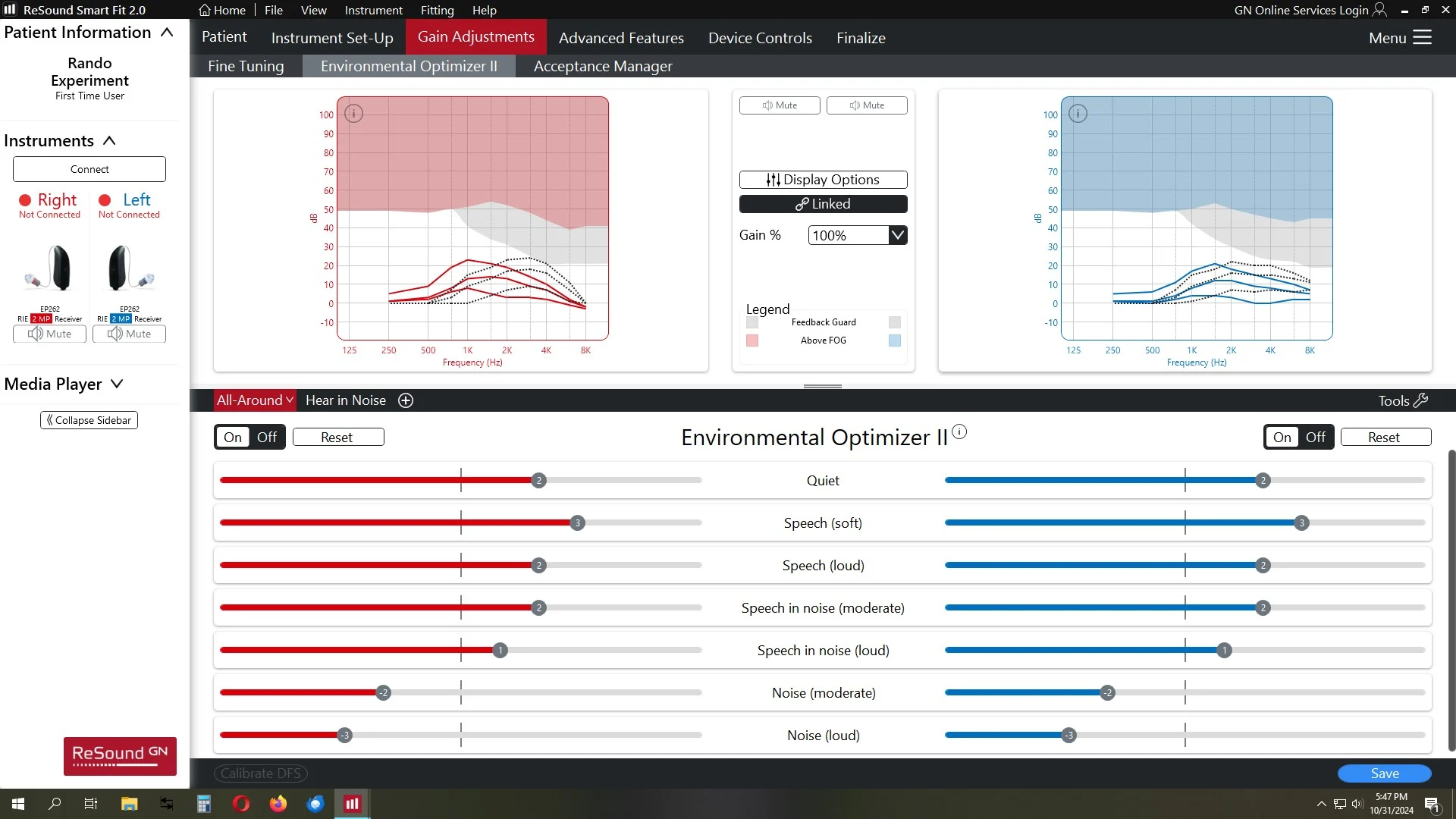This screenshot has height=819, width=1456.
Task: Click the left hearing instrument image
Action: (x=130, y=268)
